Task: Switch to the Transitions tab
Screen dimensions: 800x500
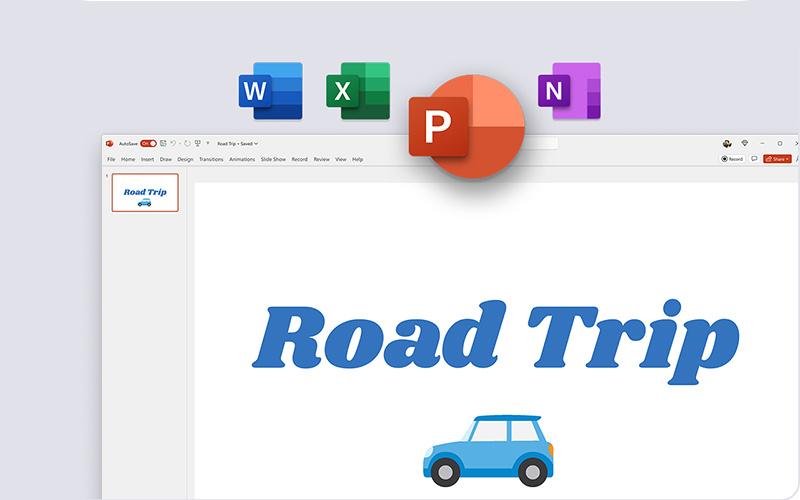Action: click(x=211, y=159)
